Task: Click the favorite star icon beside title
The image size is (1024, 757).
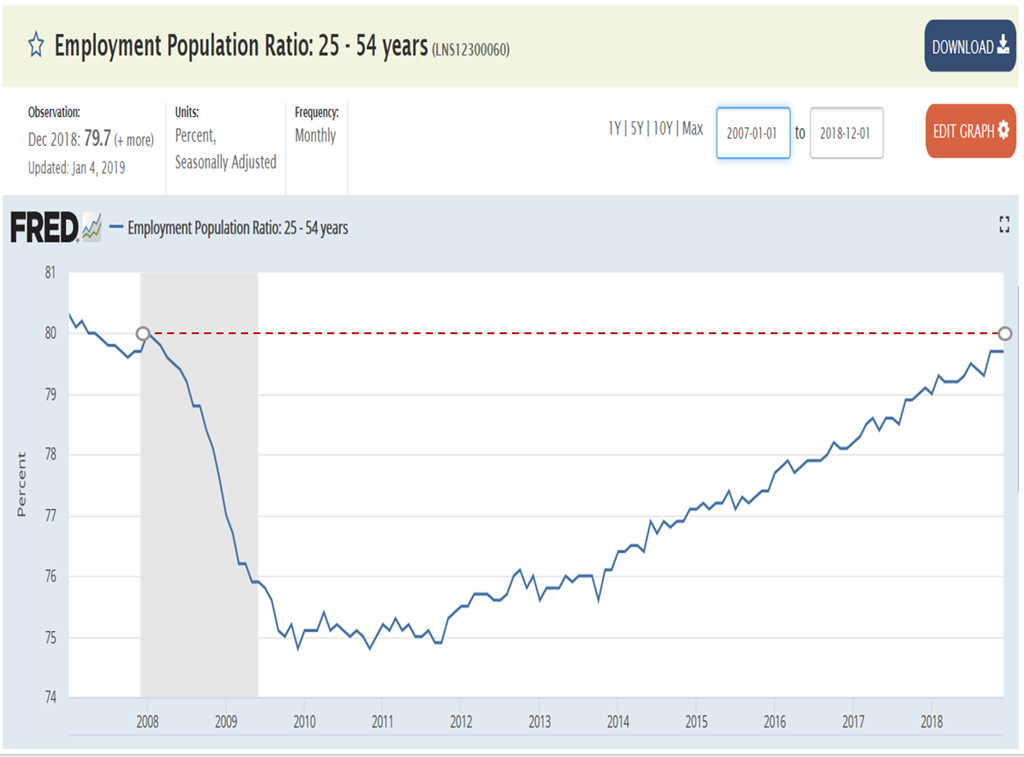Action: [36, 46]
